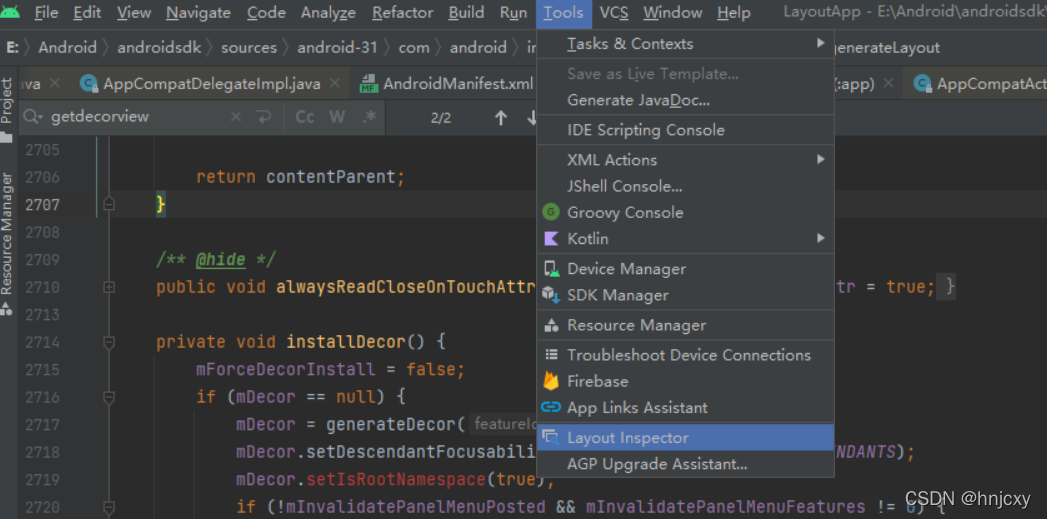Click 'return contentParent;' code line
1047x519 pixels.
click(x=300, y=177)
